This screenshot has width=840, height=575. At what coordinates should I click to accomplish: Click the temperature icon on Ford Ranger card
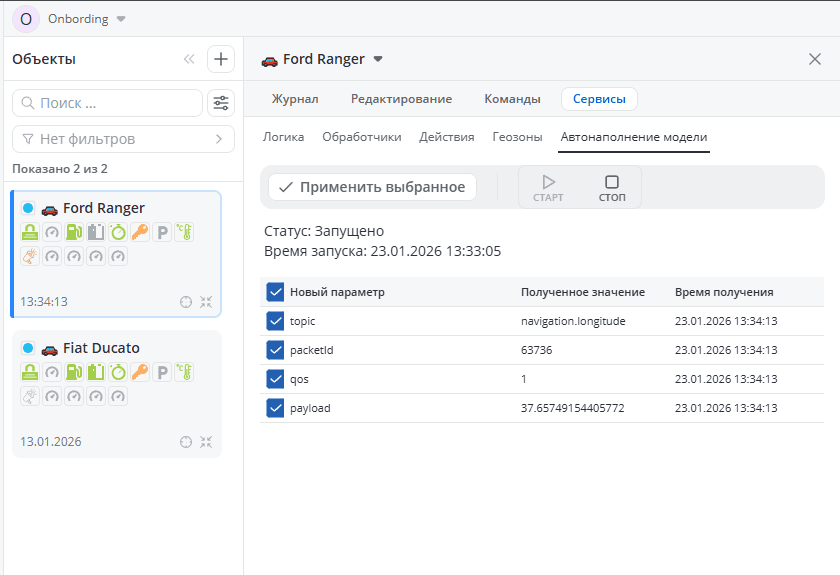[184, 232]
